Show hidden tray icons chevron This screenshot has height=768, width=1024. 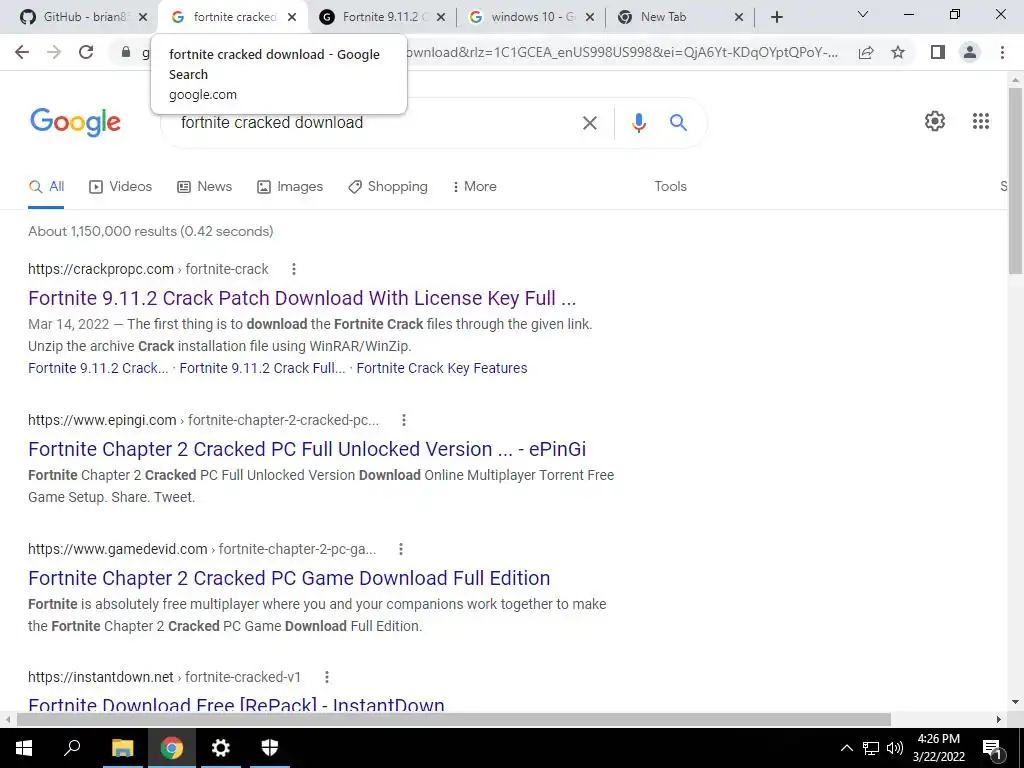click(x=846, y=748)
